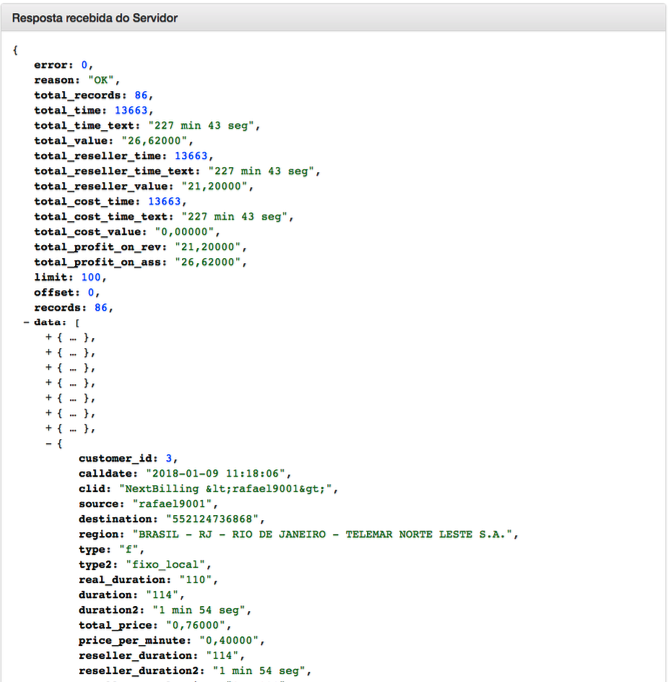Expand the first collapsed record under data
This screenshot has width=670, height=685.
(x=48, y=338)
